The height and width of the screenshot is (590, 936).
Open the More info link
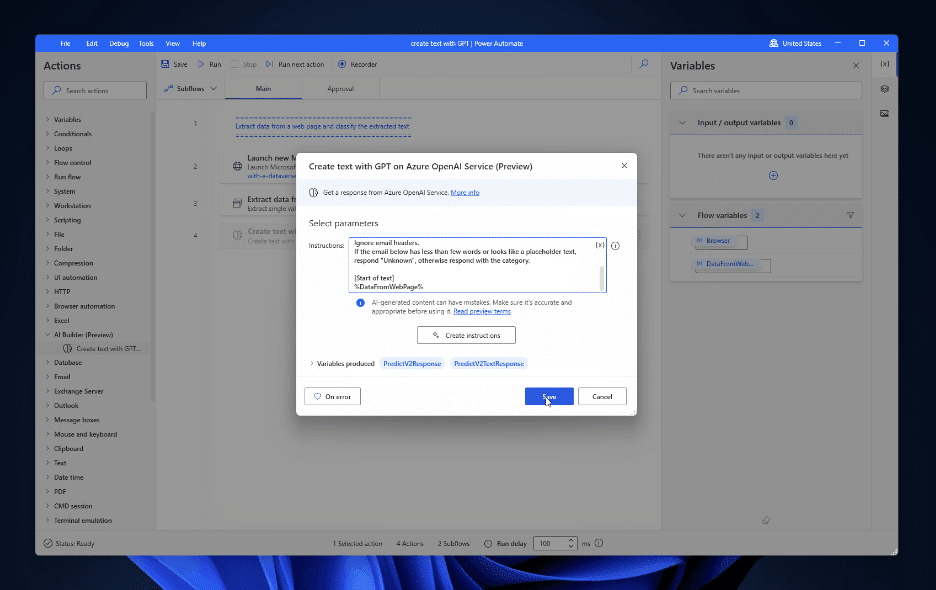tap(465, 192)
